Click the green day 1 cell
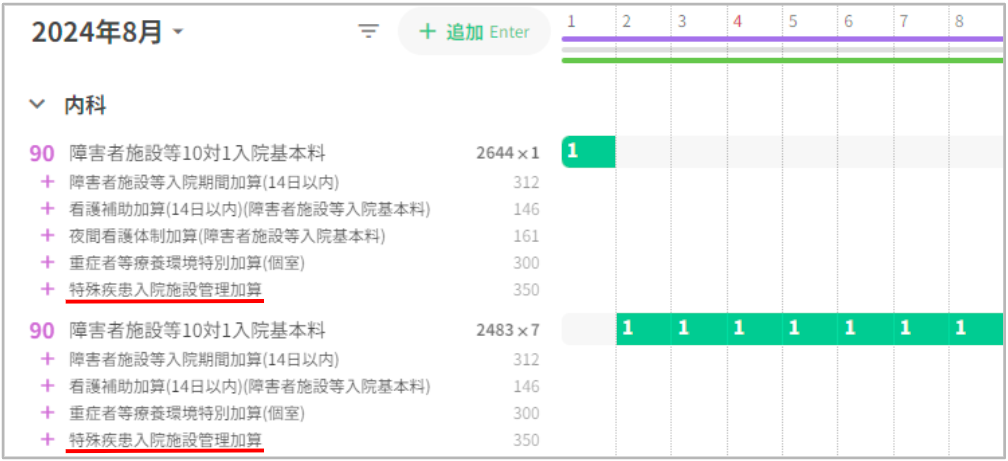 (x=588, y=152)
